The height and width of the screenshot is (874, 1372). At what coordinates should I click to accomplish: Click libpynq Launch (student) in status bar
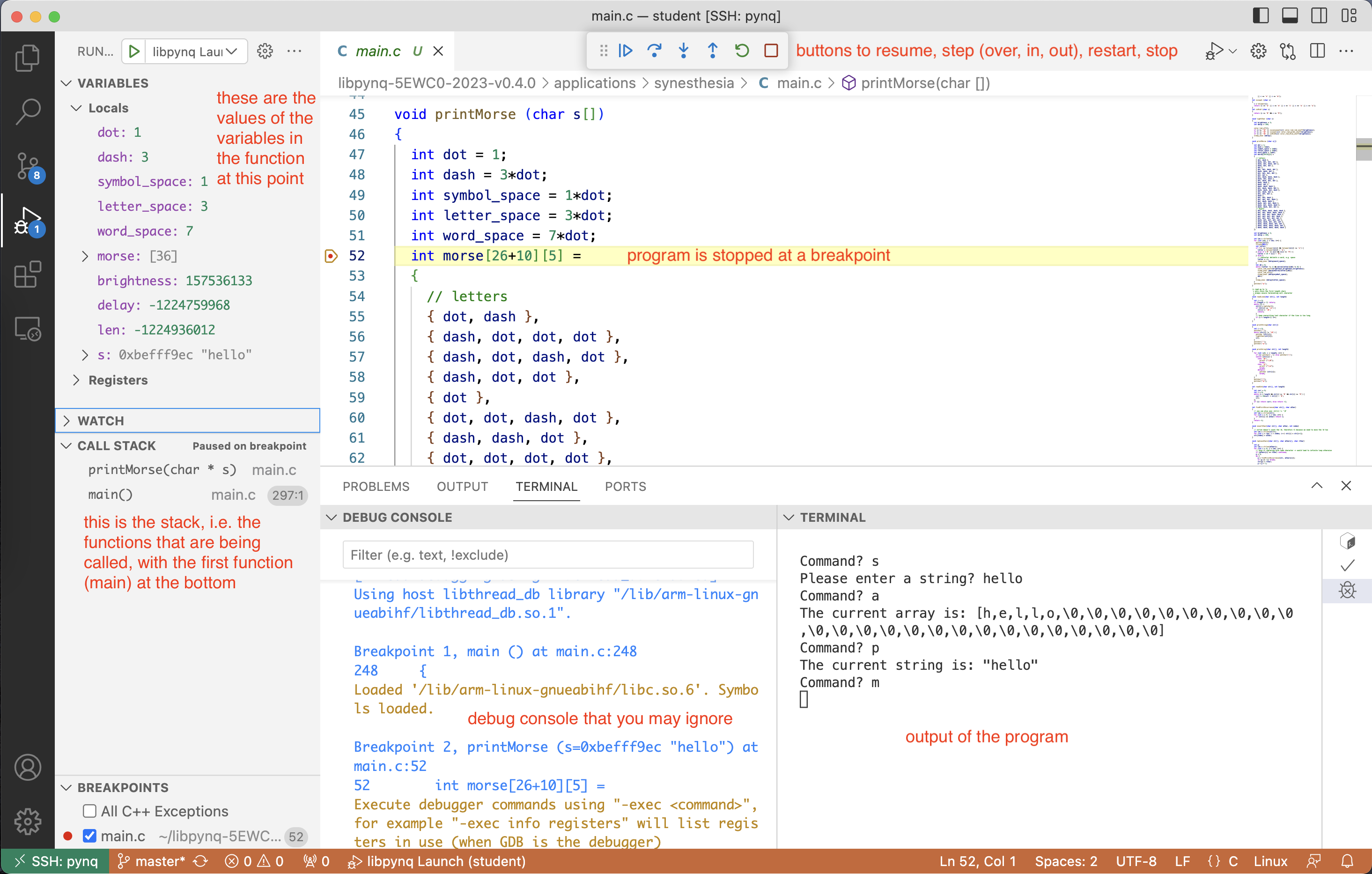click(x=436, y=861)
